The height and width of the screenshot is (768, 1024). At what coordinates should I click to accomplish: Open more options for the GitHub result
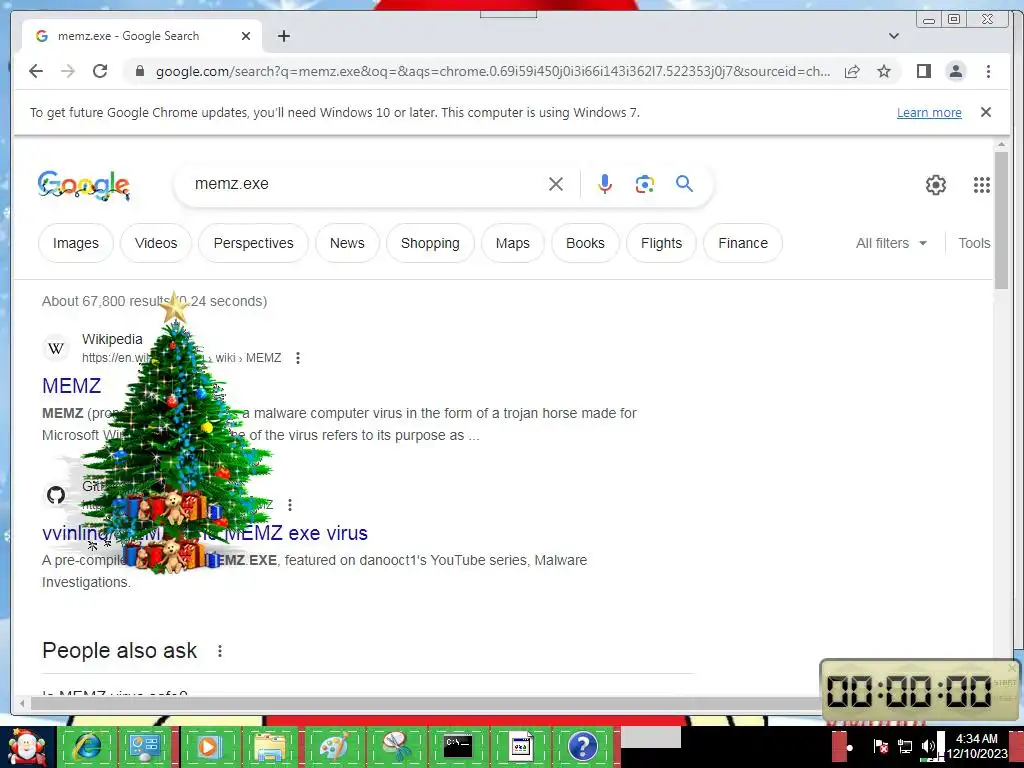(x=290, y=505)
